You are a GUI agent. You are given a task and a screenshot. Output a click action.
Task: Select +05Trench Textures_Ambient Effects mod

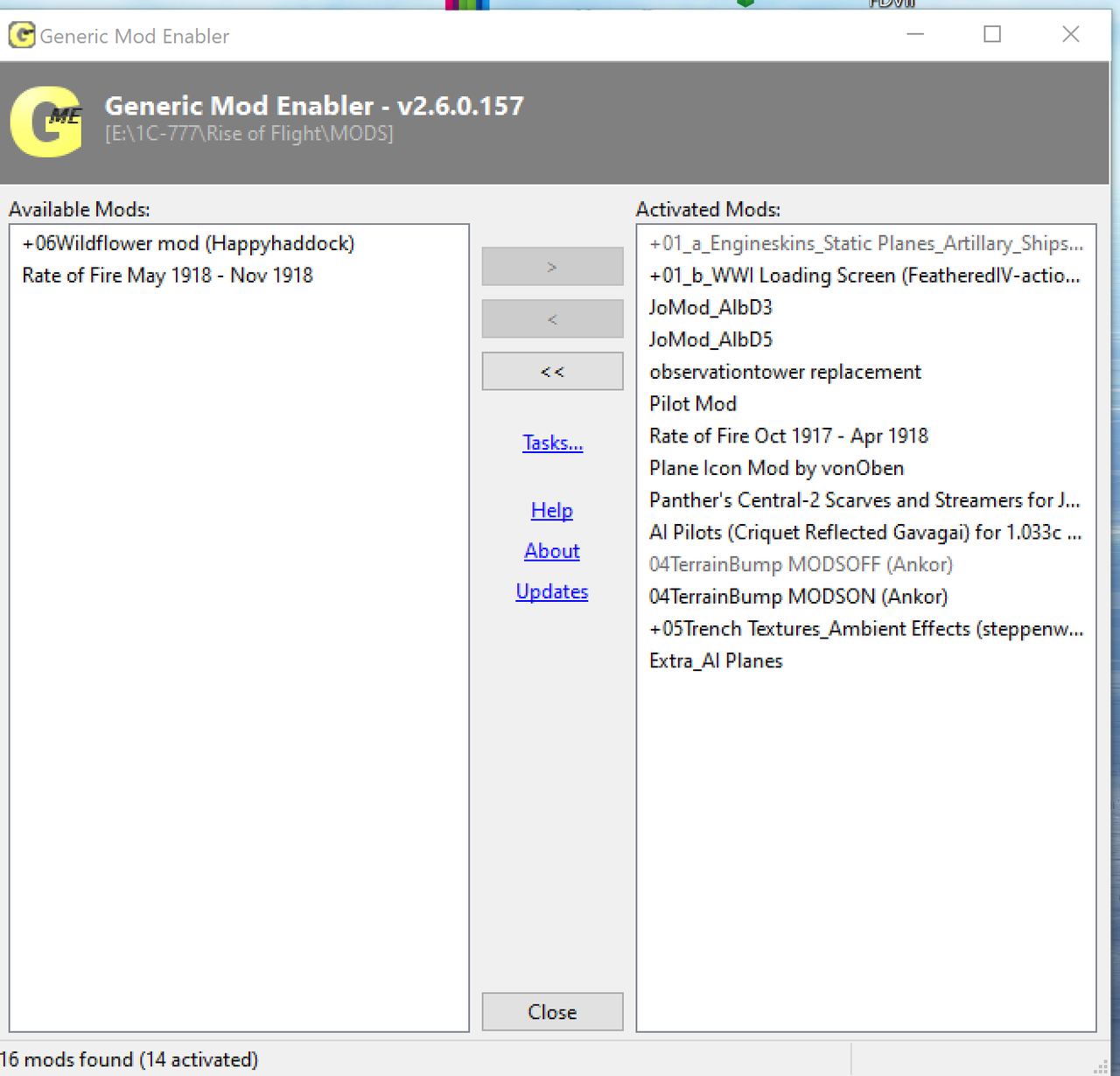click(x=866, y=629)
